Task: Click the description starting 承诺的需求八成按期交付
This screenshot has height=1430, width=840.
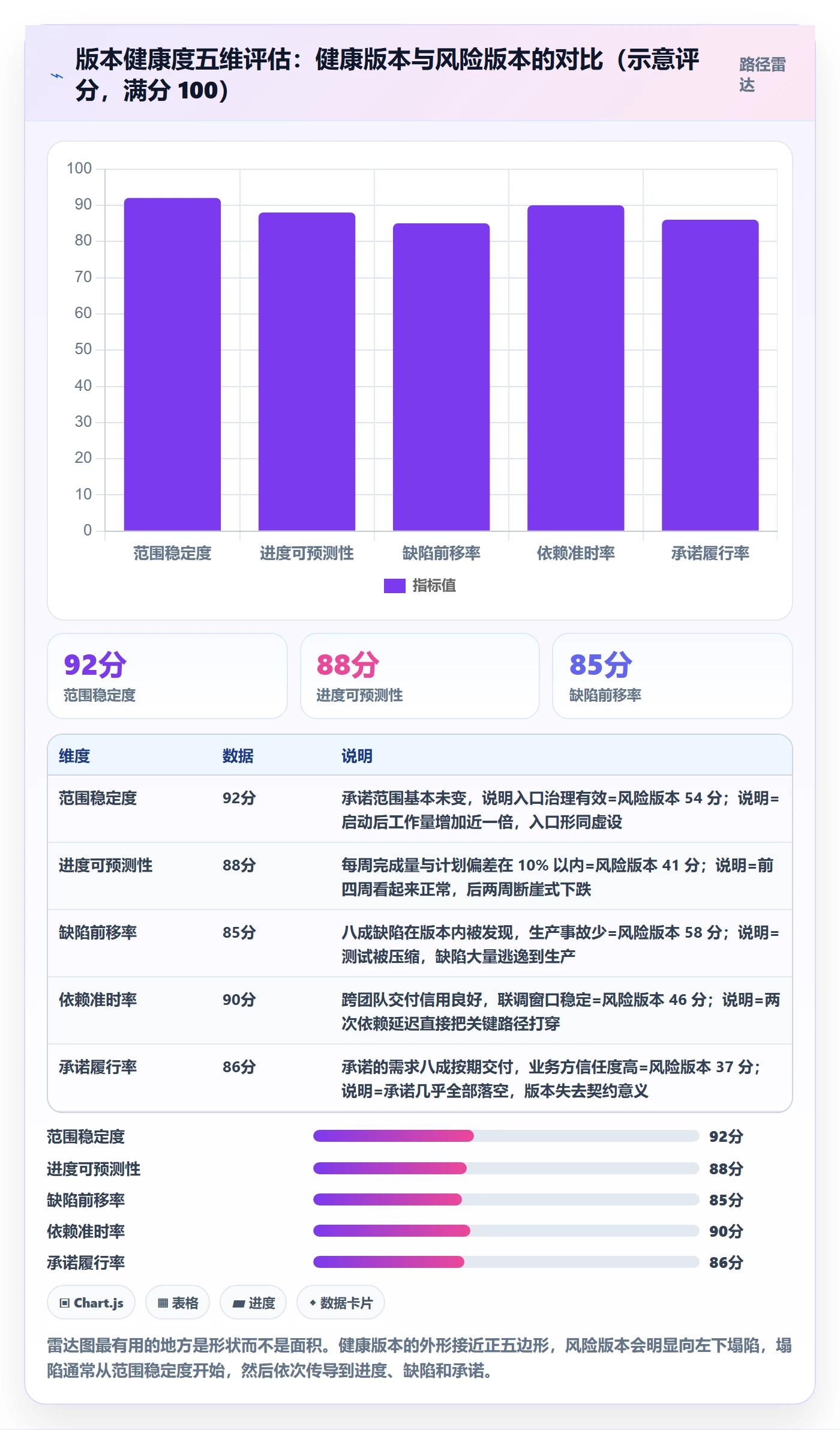Action: click(551, 1079)
